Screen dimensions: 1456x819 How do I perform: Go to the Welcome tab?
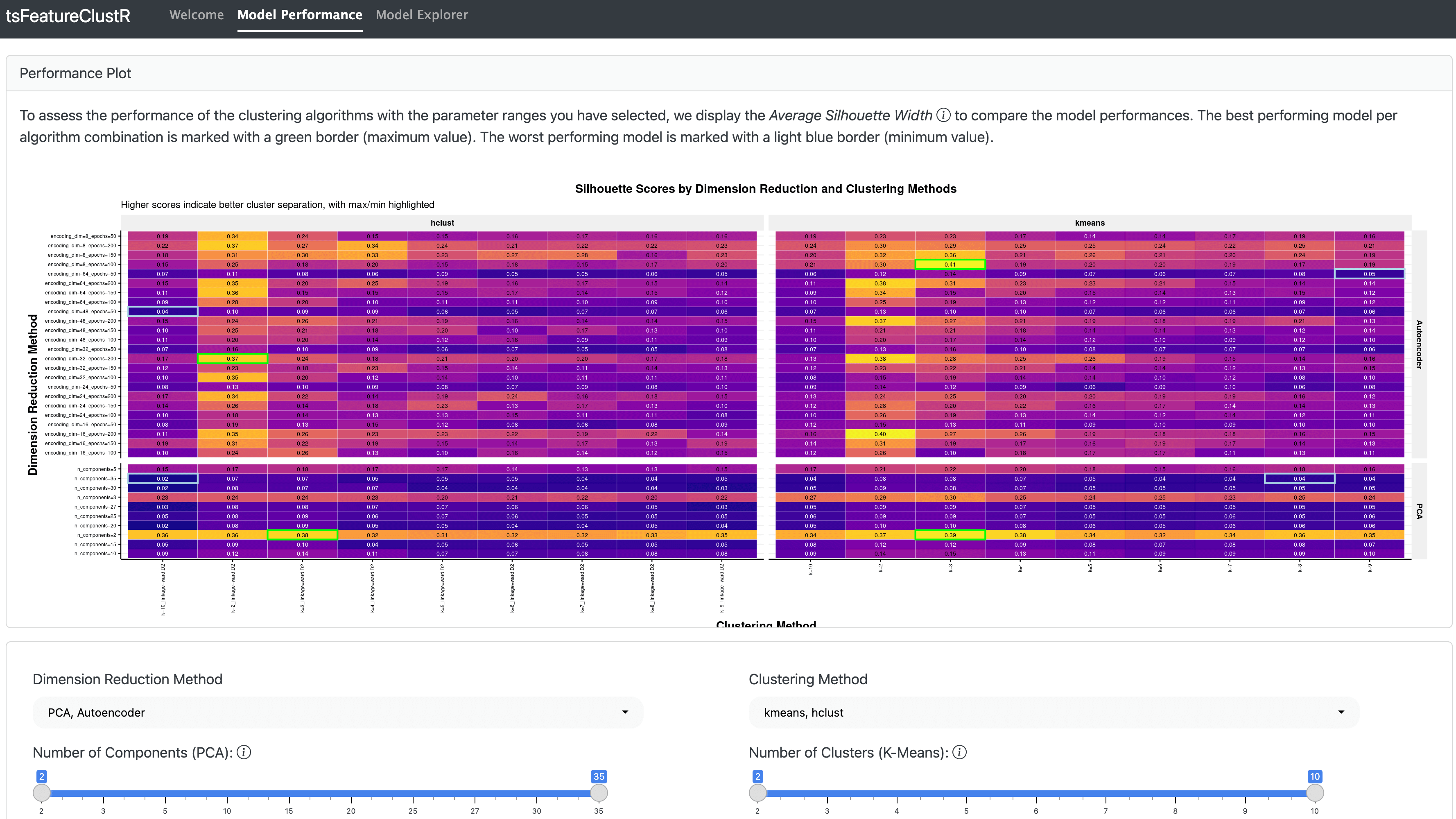196,15
